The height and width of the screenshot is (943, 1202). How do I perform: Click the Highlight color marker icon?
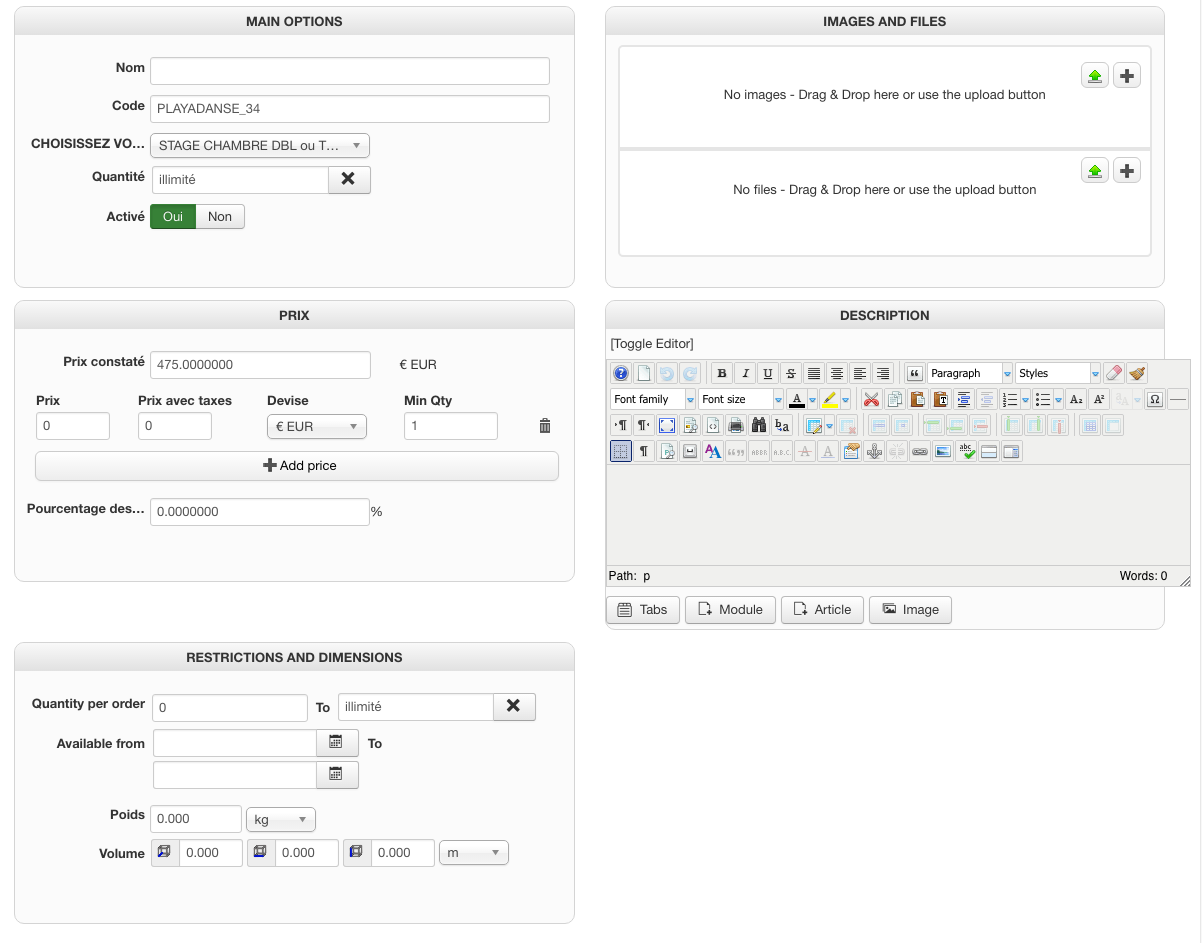(830, 399)
